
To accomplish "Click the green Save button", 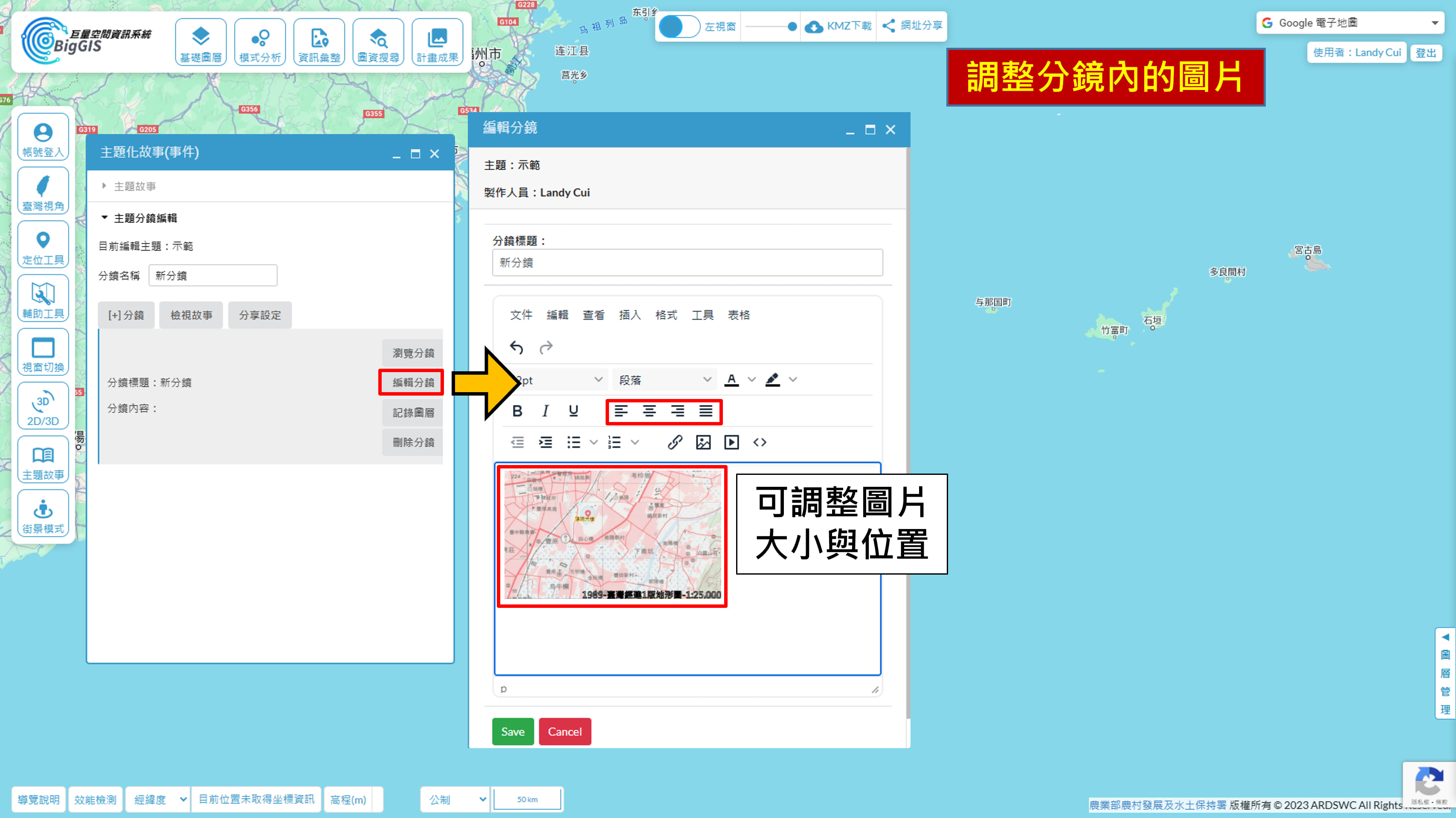I will coord(513,731).
